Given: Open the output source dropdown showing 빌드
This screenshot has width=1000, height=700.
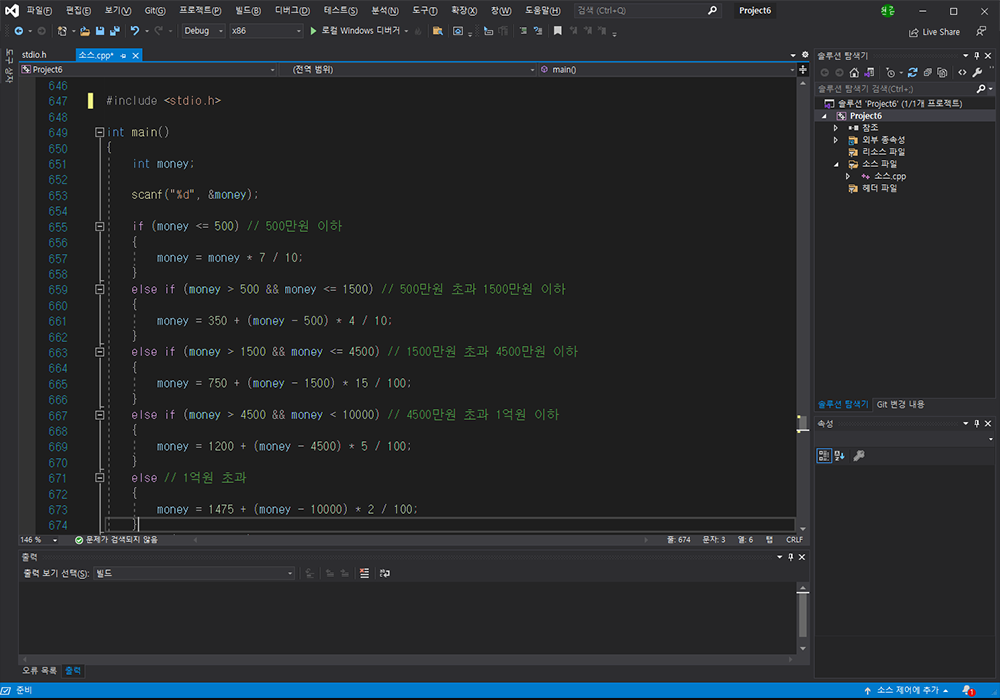Looking at the screenshot, I should pos(195,573).
